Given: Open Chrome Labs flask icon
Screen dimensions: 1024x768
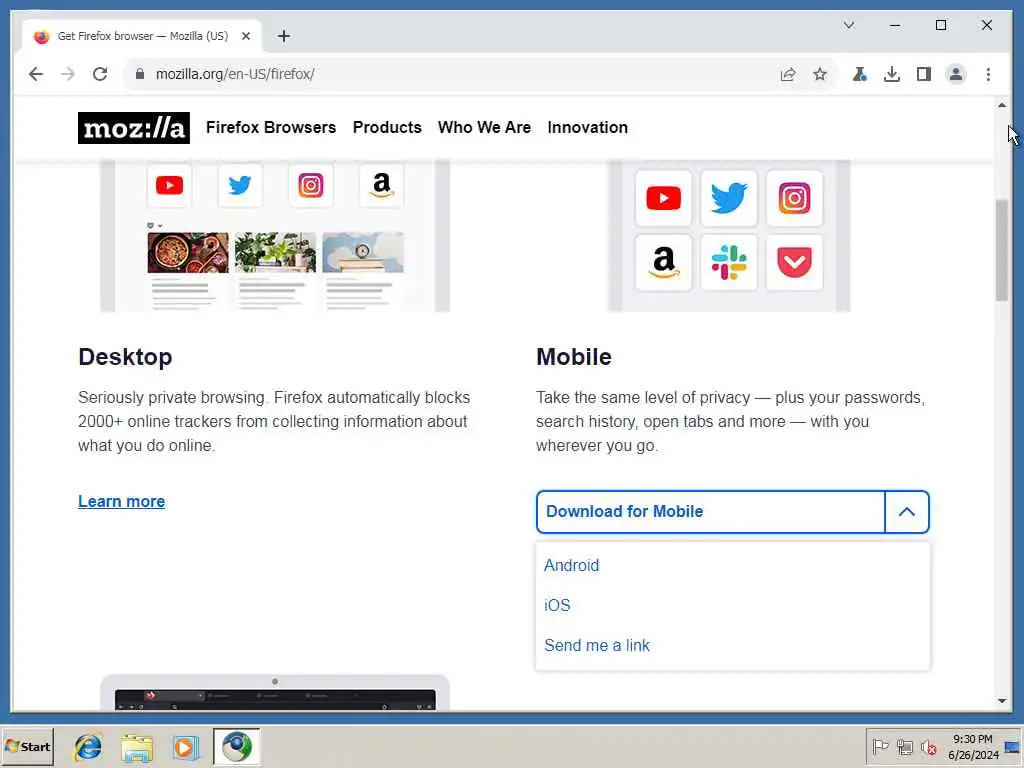Looking at the screenshot, I should point(859,74).
